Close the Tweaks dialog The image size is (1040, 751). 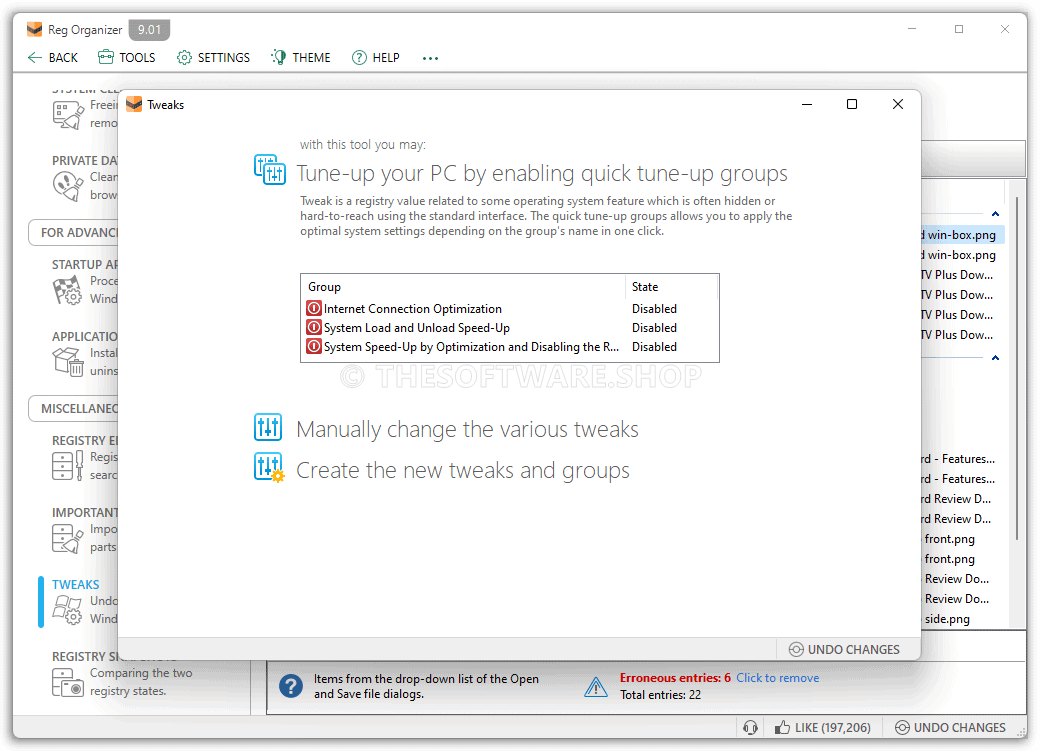pyautogui.click(x=897, y=104)
